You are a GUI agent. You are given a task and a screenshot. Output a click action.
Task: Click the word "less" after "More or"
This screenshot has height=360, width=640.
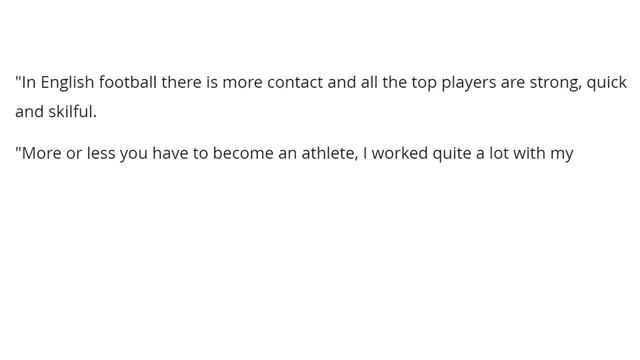101,153
